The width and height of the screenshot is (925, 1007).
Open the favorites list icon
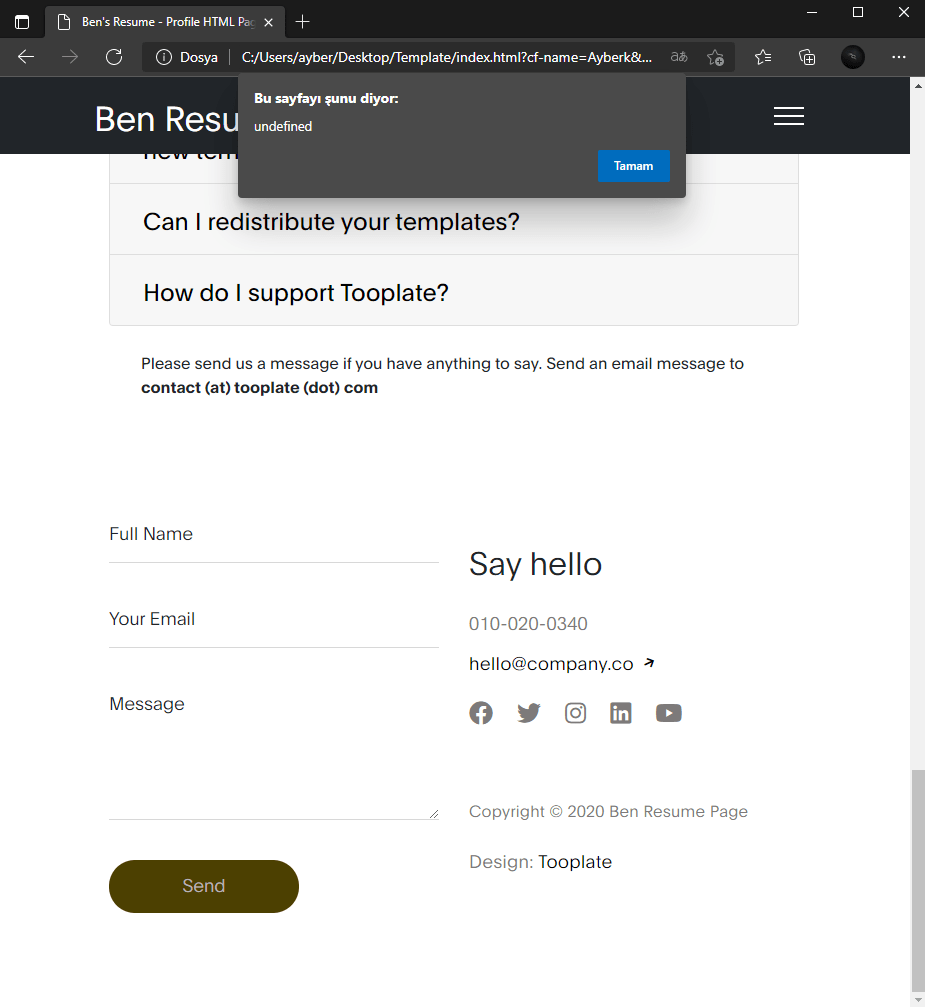(762, 57)
